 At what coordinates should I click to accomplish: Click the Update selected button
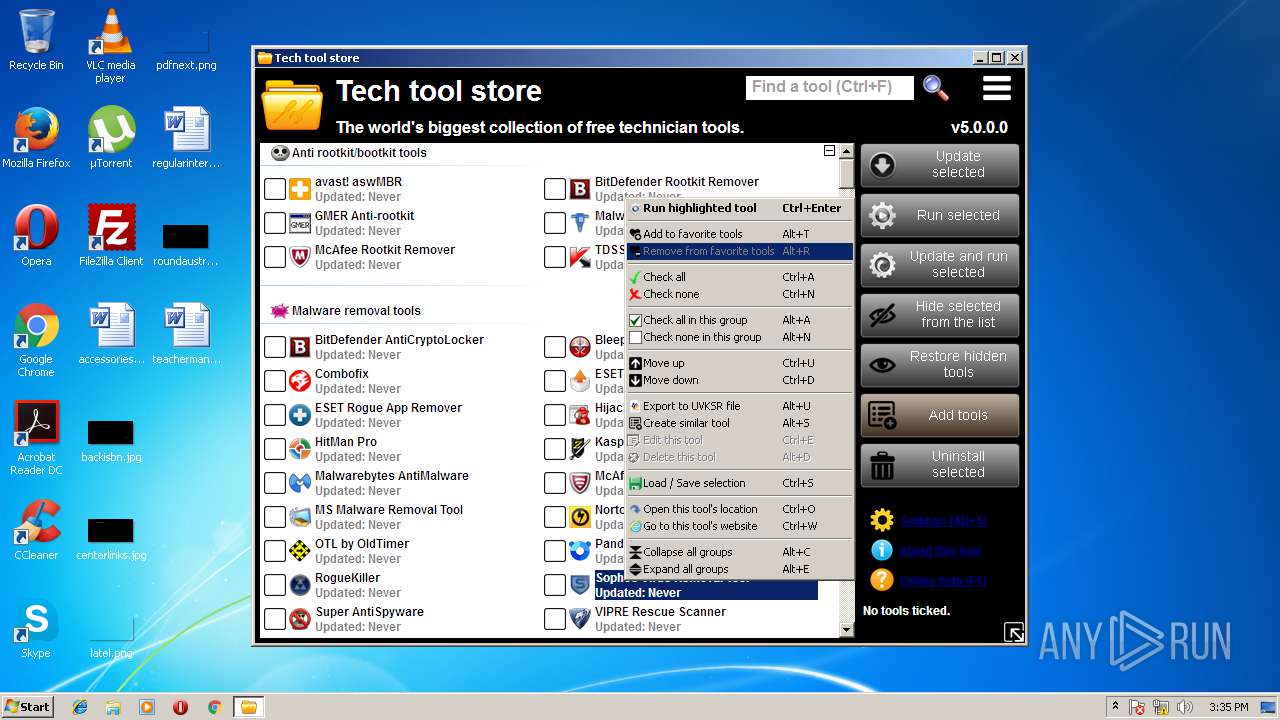940,165
